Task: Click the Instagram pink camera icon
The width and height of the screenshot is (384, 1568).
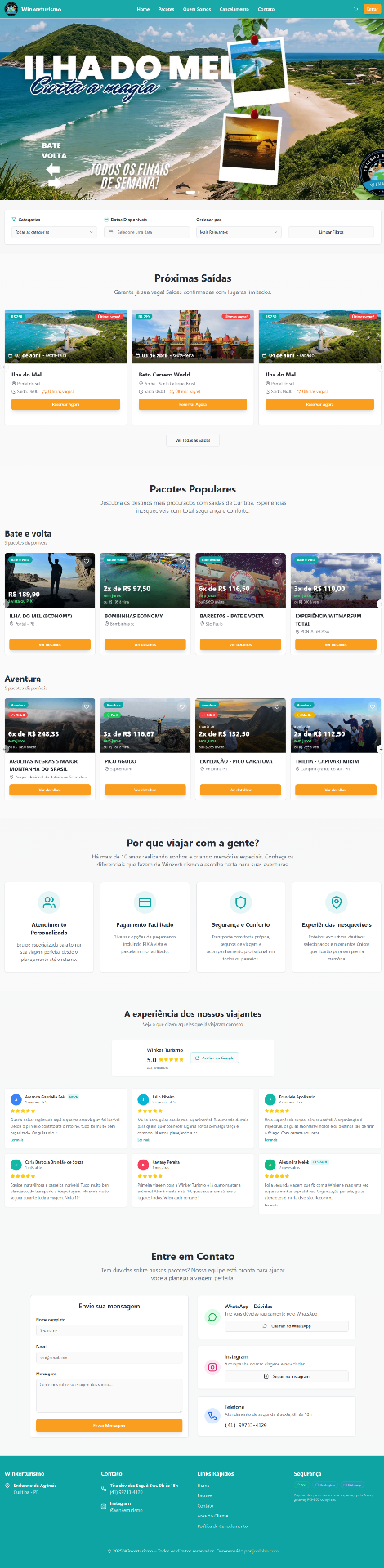Action: [212, 1366]
